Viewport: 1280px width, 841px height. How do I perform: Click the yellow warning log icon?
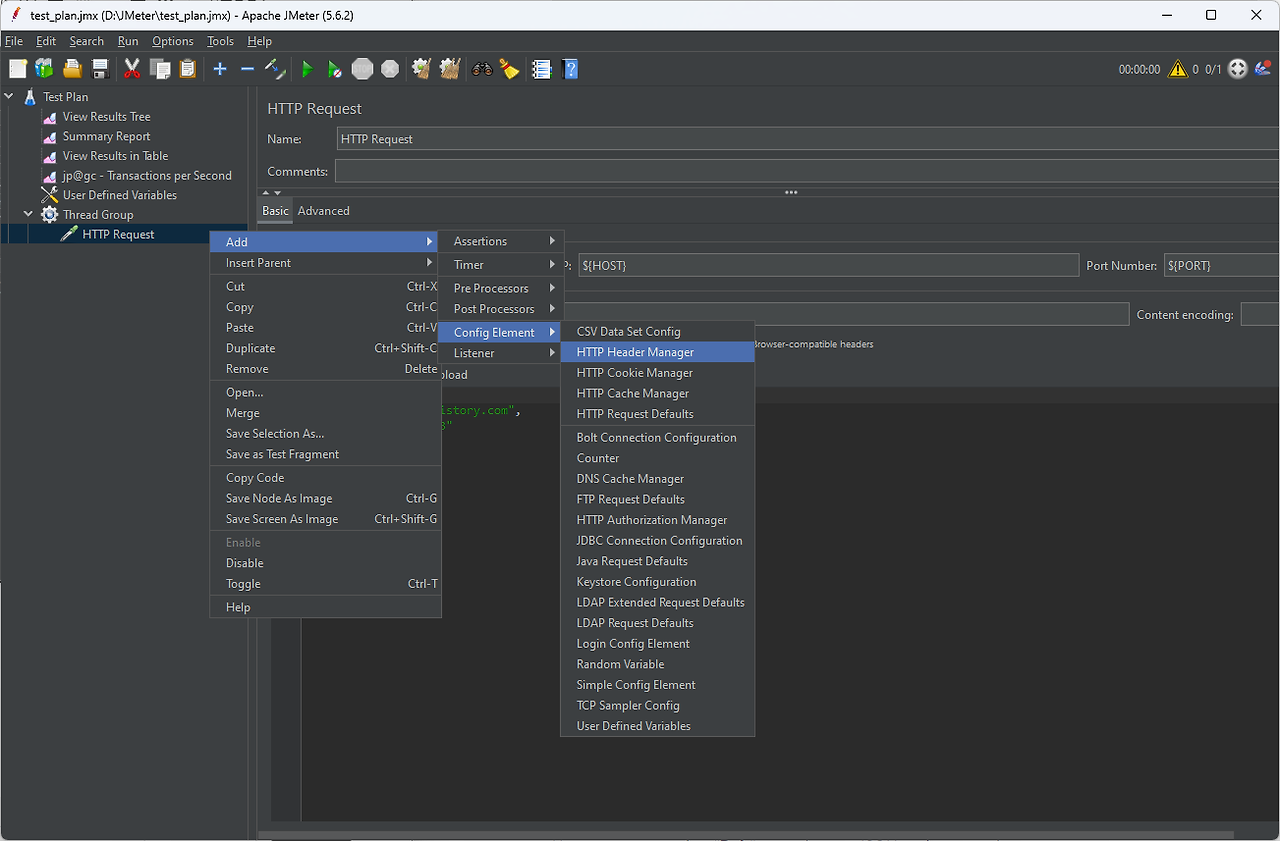tap(1178, 69)
